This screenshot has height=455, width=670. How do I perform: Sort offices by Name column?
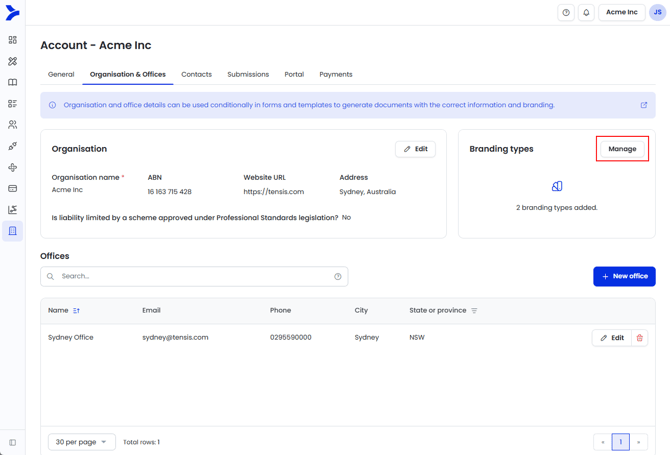coord(76,311)
